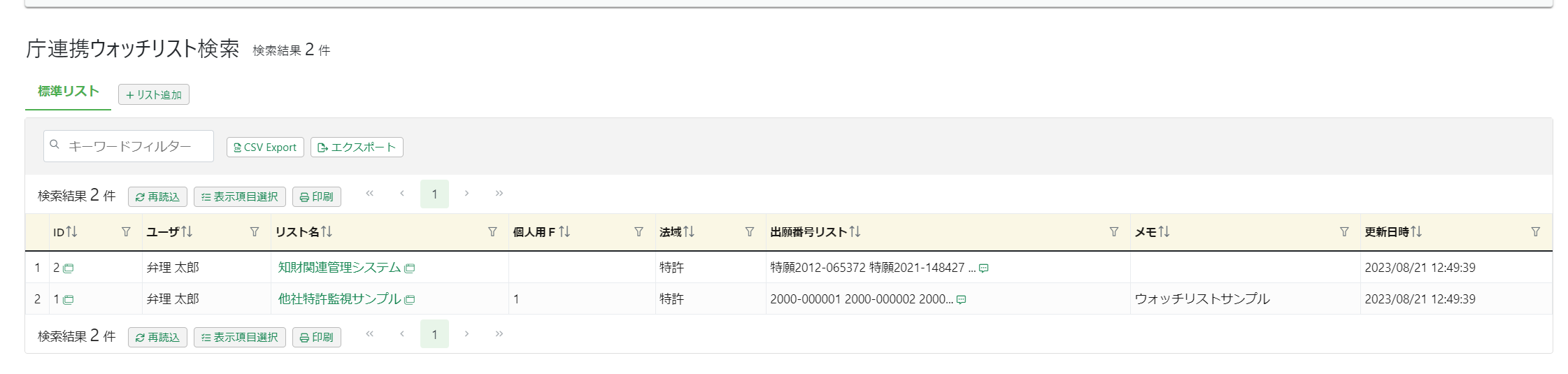This screenshot has height=374, width=1568.
Task: Open the 他社特許監視サンプル link
Action: 340,299
